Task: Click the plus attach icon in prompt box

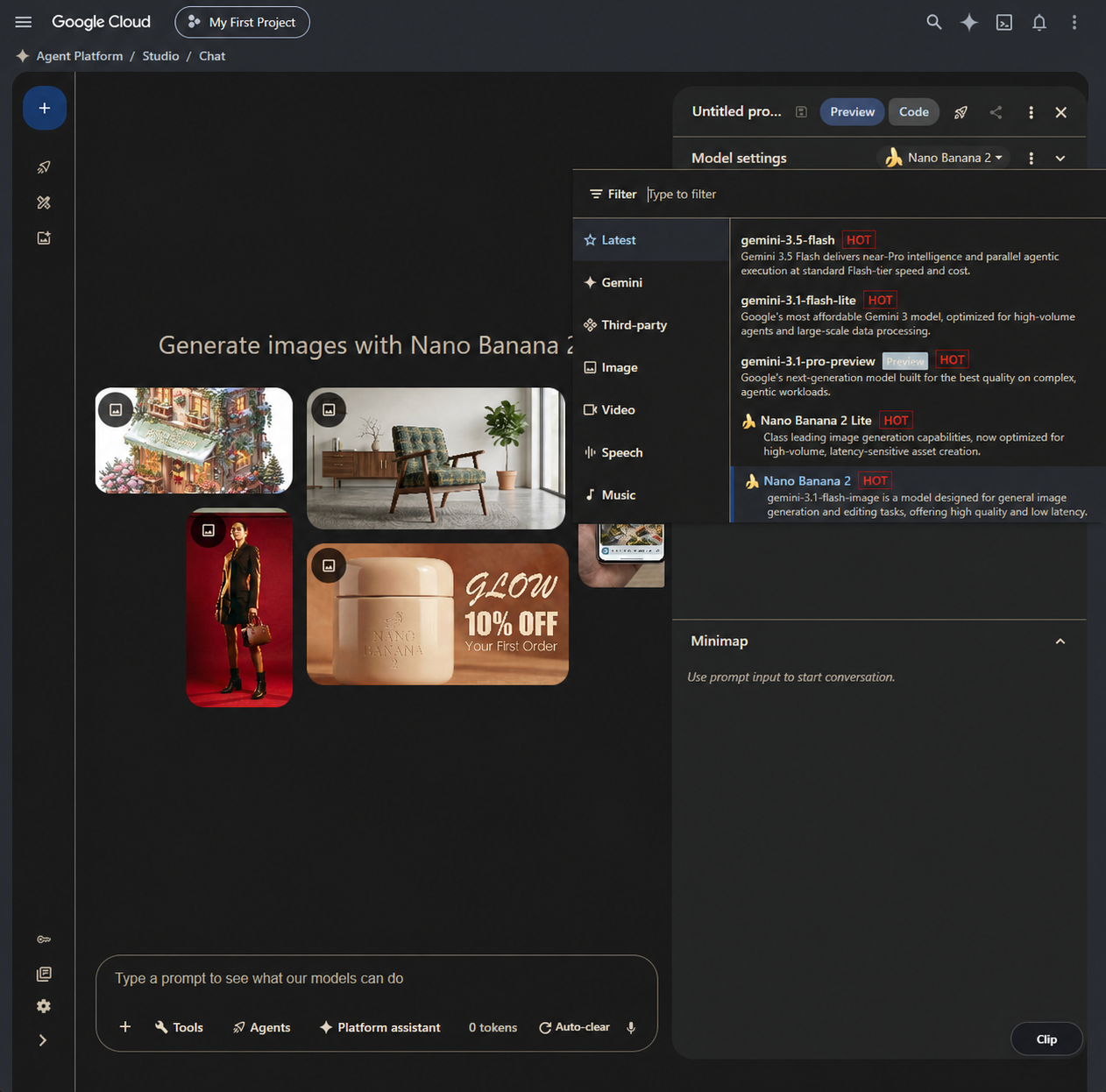Action: (x=125, y=1026)
